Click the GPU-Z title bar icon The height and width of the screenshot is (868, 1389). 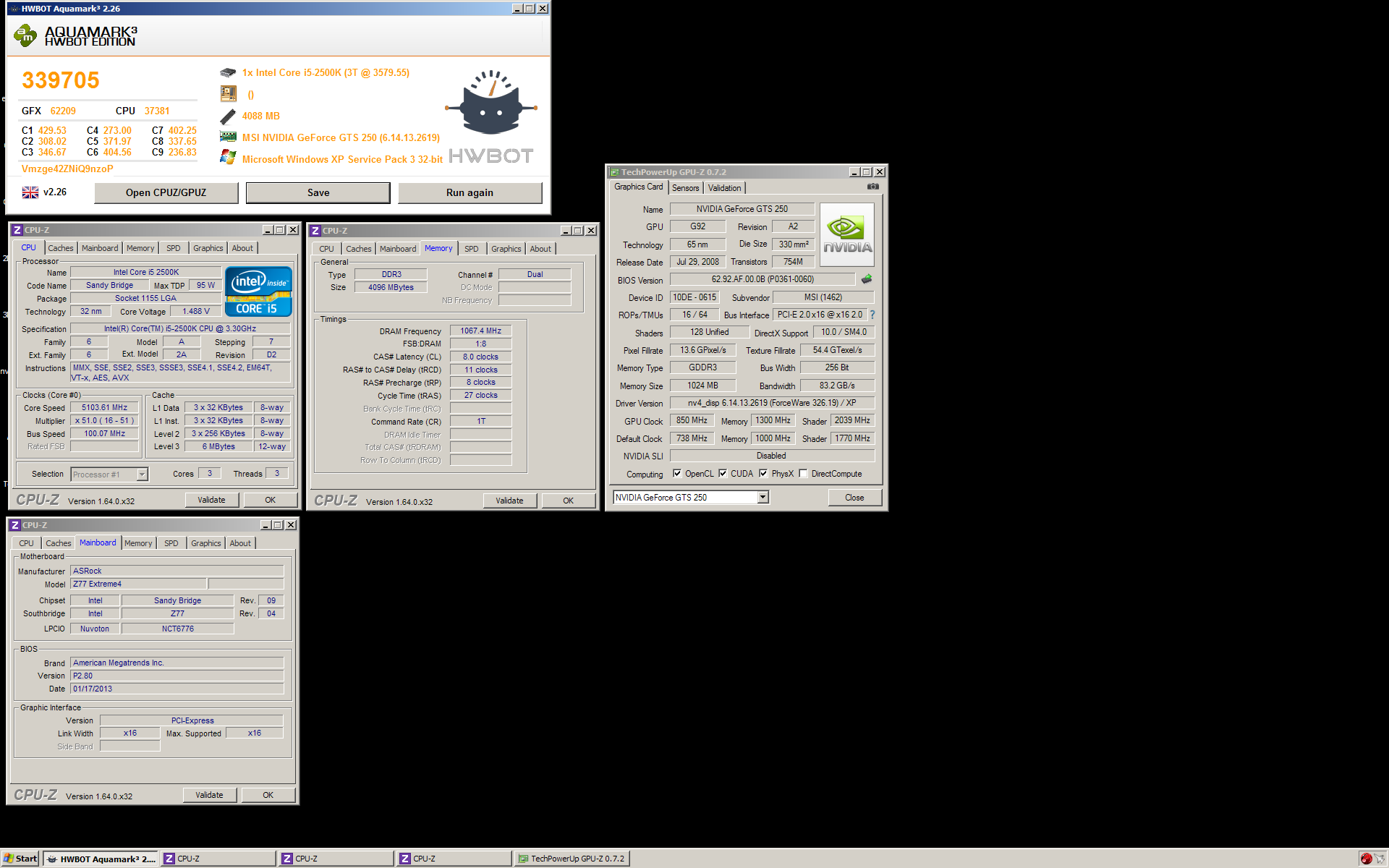tap(614, 172)
